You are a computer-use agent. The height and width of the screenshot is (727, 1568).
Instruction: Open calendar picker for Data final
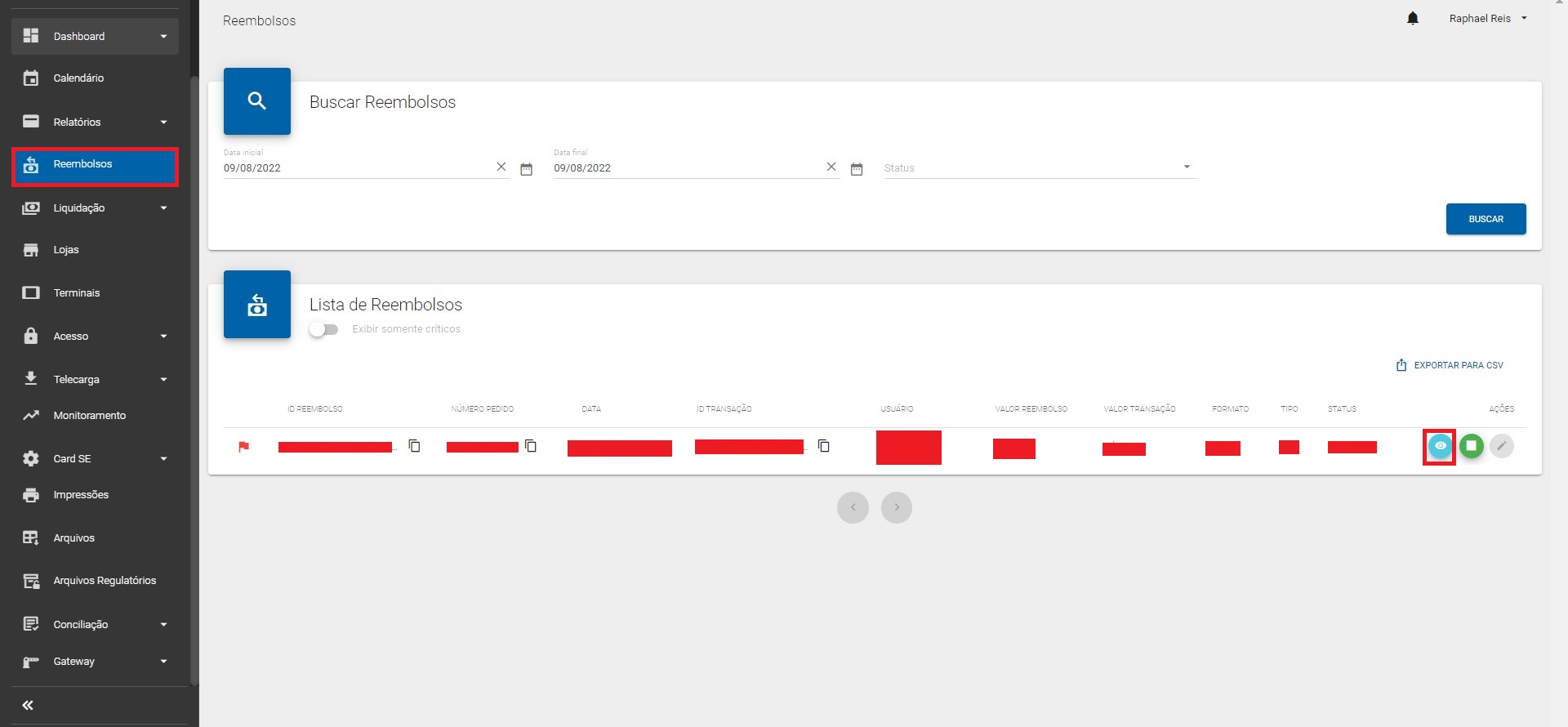point(856,169)
